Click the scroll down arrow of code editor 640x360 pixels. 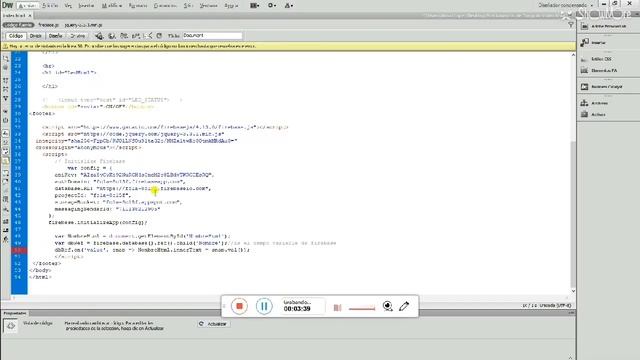click(573, 291)
